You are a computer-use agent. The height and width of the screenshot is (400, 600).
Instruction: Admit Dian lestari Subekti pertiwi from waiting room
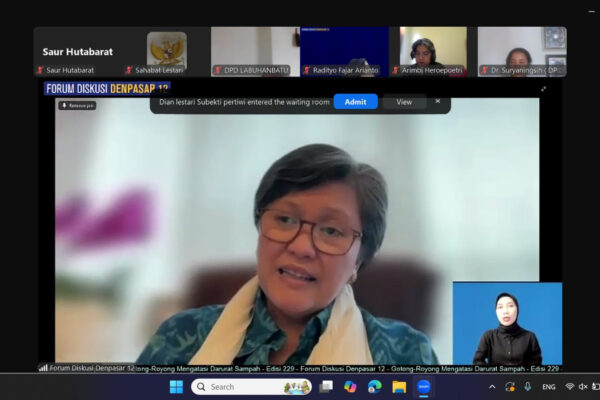point(355,102)
